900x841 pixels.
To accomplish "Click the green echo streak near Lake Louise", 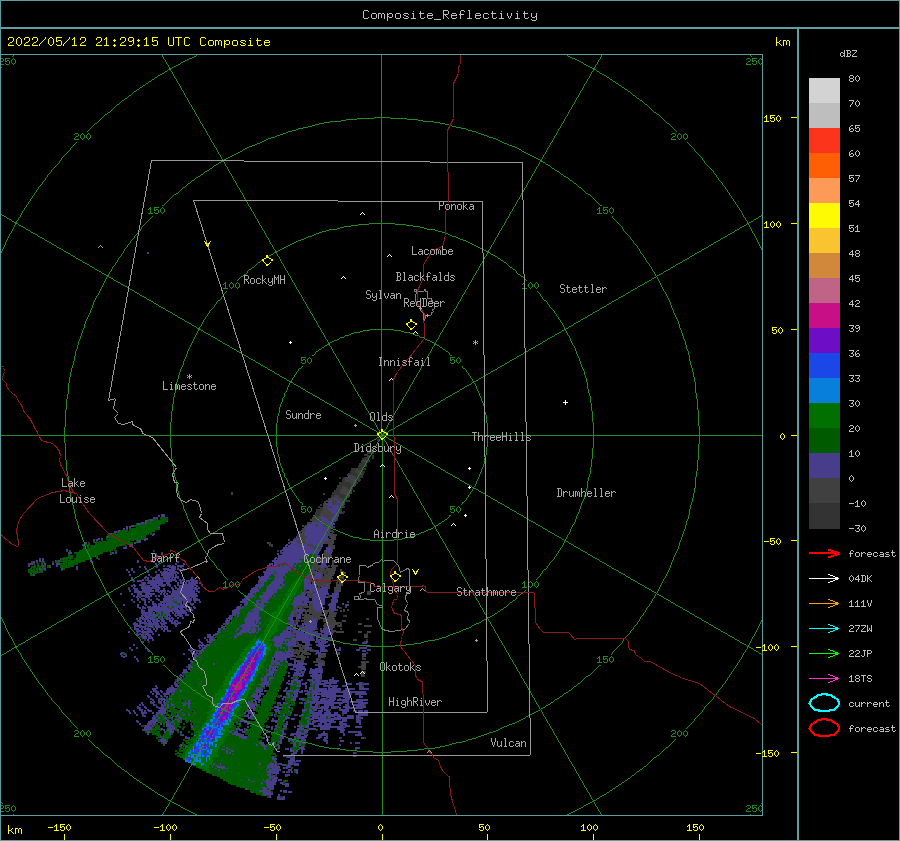I will 99,545.
